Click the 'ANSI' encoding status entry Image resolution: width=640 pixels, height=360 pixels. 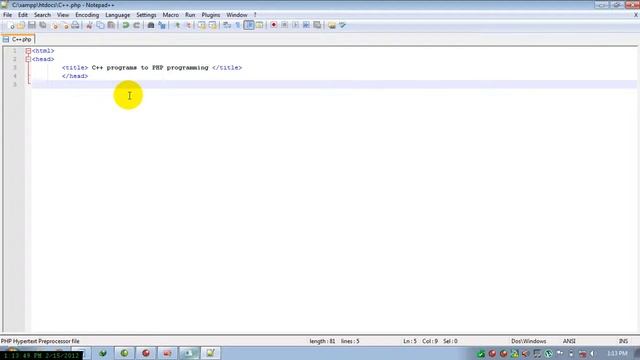(569, 341)
